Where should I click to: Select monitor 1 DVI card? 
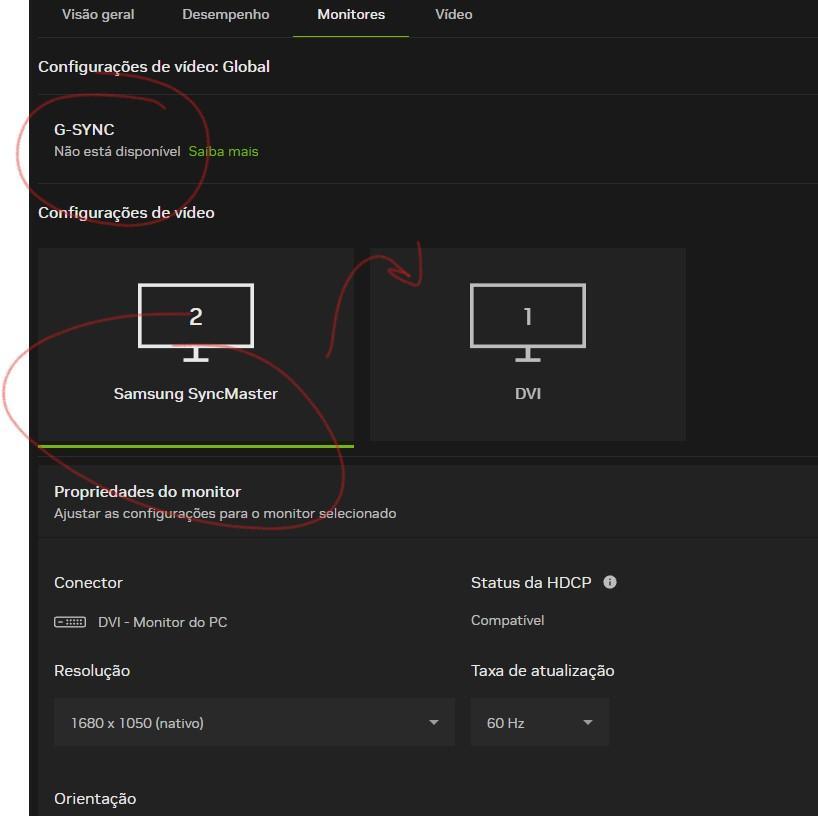click(x=527, y=344)
